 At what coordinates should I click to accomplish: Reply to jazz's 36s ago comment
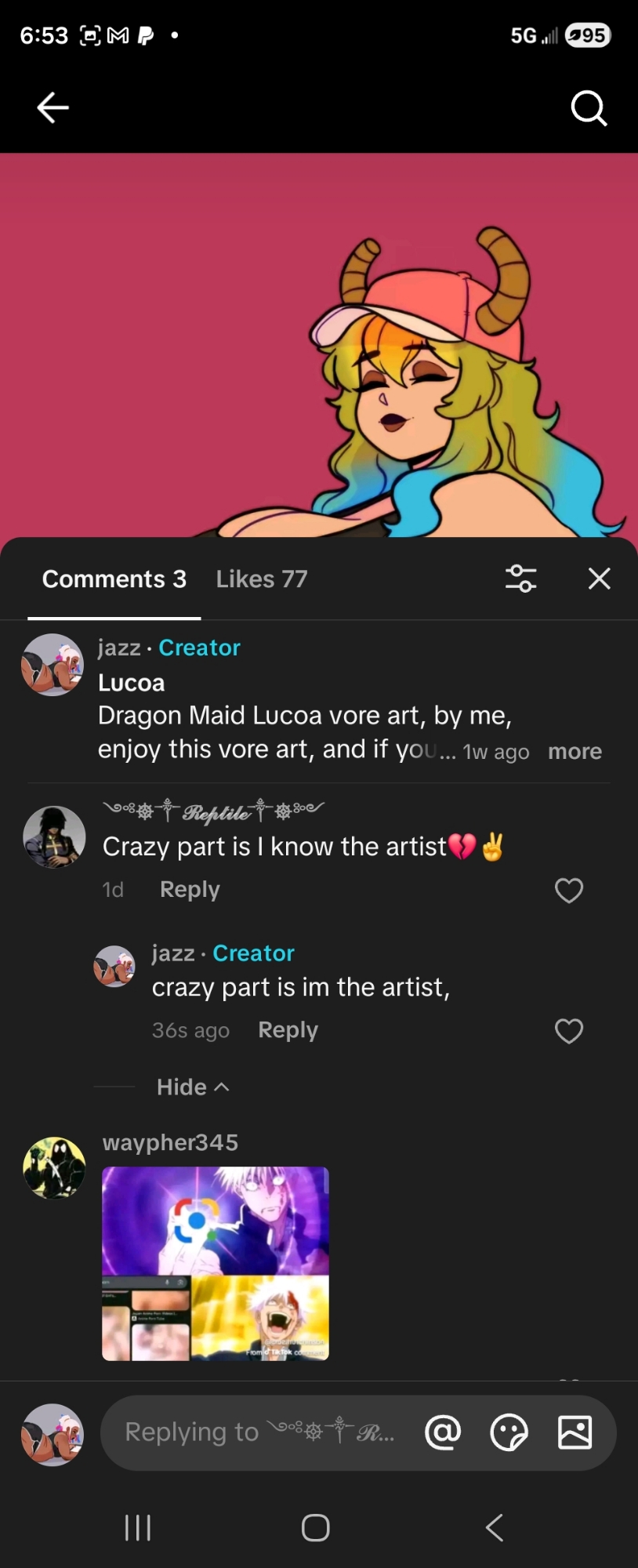point(288,1030)
